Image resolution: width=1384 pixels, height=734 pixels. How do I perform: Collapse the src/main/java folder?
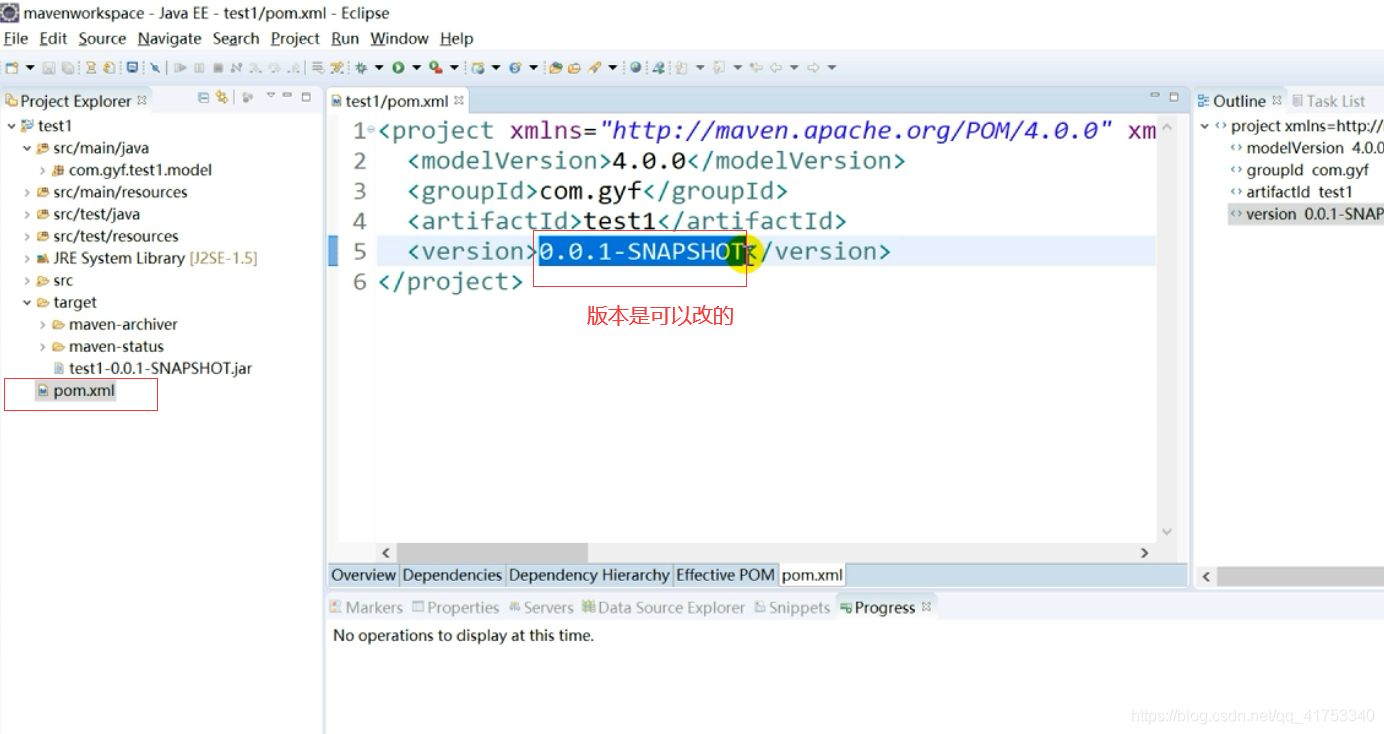click(x=27, y=148)
